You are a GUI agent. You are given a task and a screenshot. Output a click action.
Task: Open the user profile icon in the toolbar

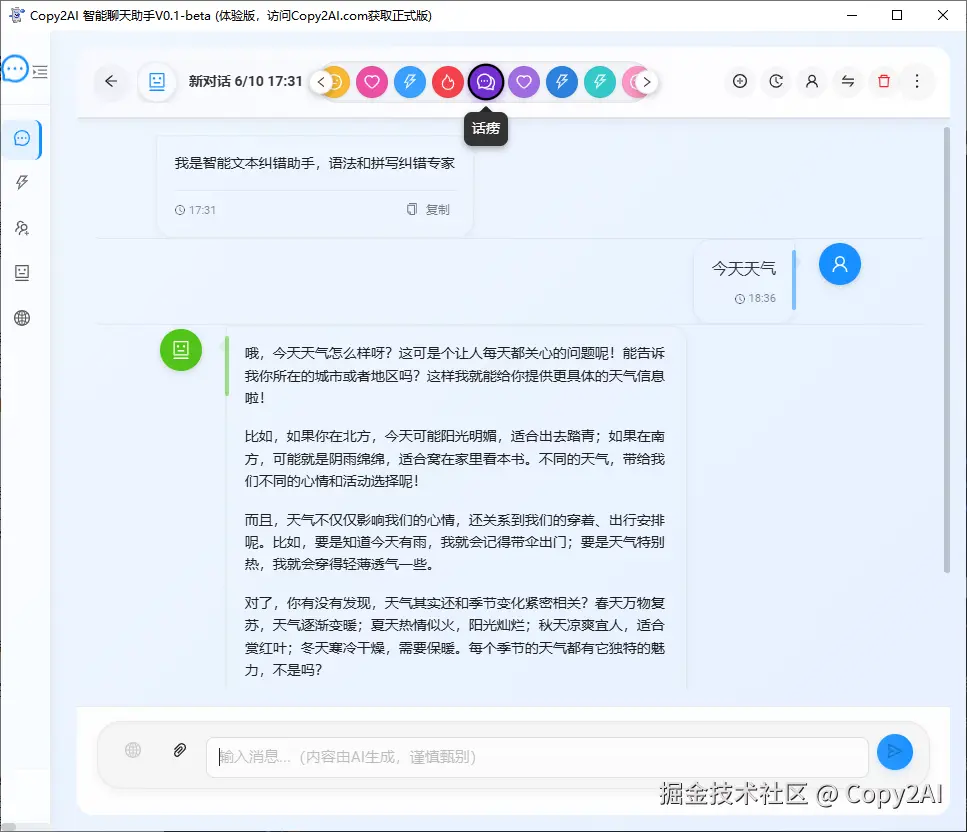pos(812,81)
